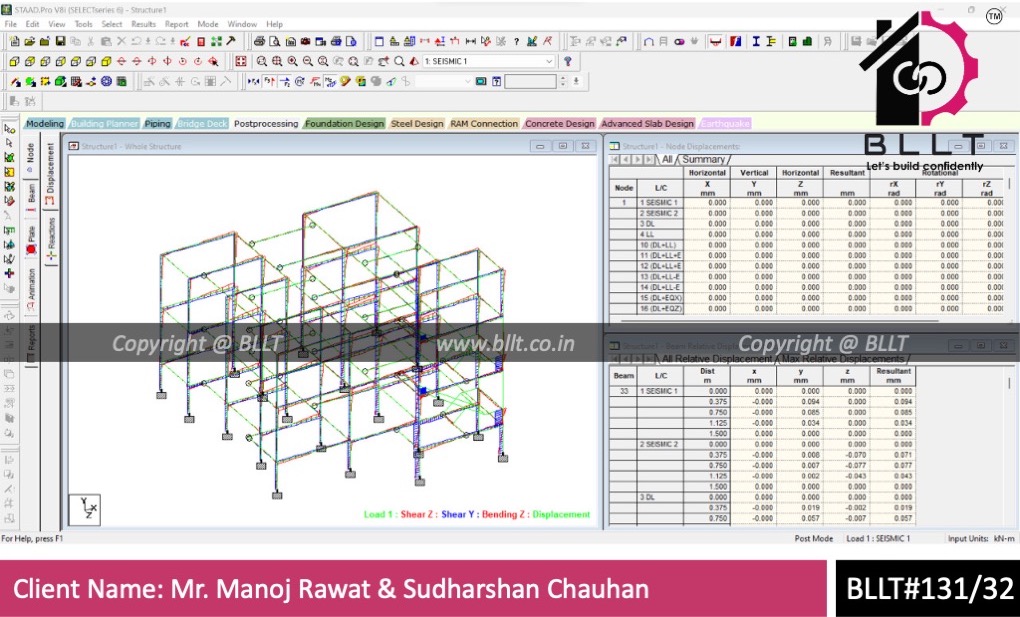The height and width of the screenshot is (617, 1020).
Task: Open the Beam vertical page tab
Action: 31,198
